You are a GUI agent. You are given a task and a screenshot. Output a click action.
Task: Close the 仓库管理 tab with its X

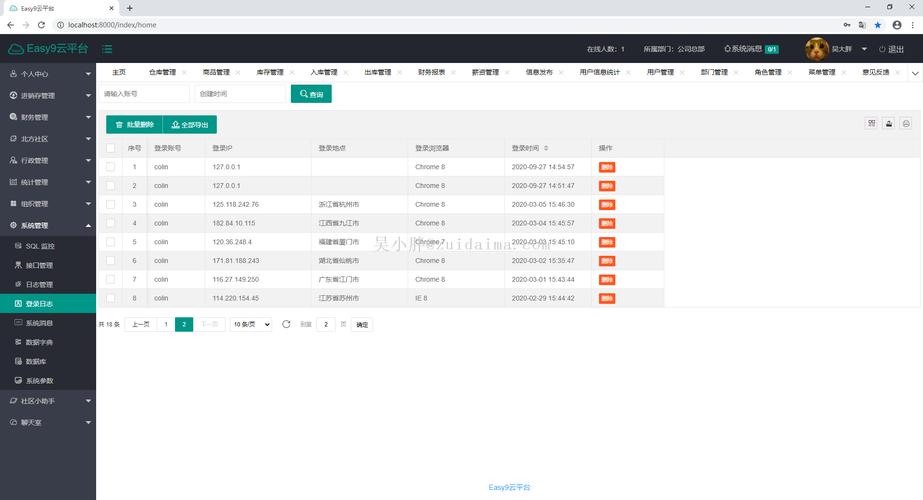184,72
